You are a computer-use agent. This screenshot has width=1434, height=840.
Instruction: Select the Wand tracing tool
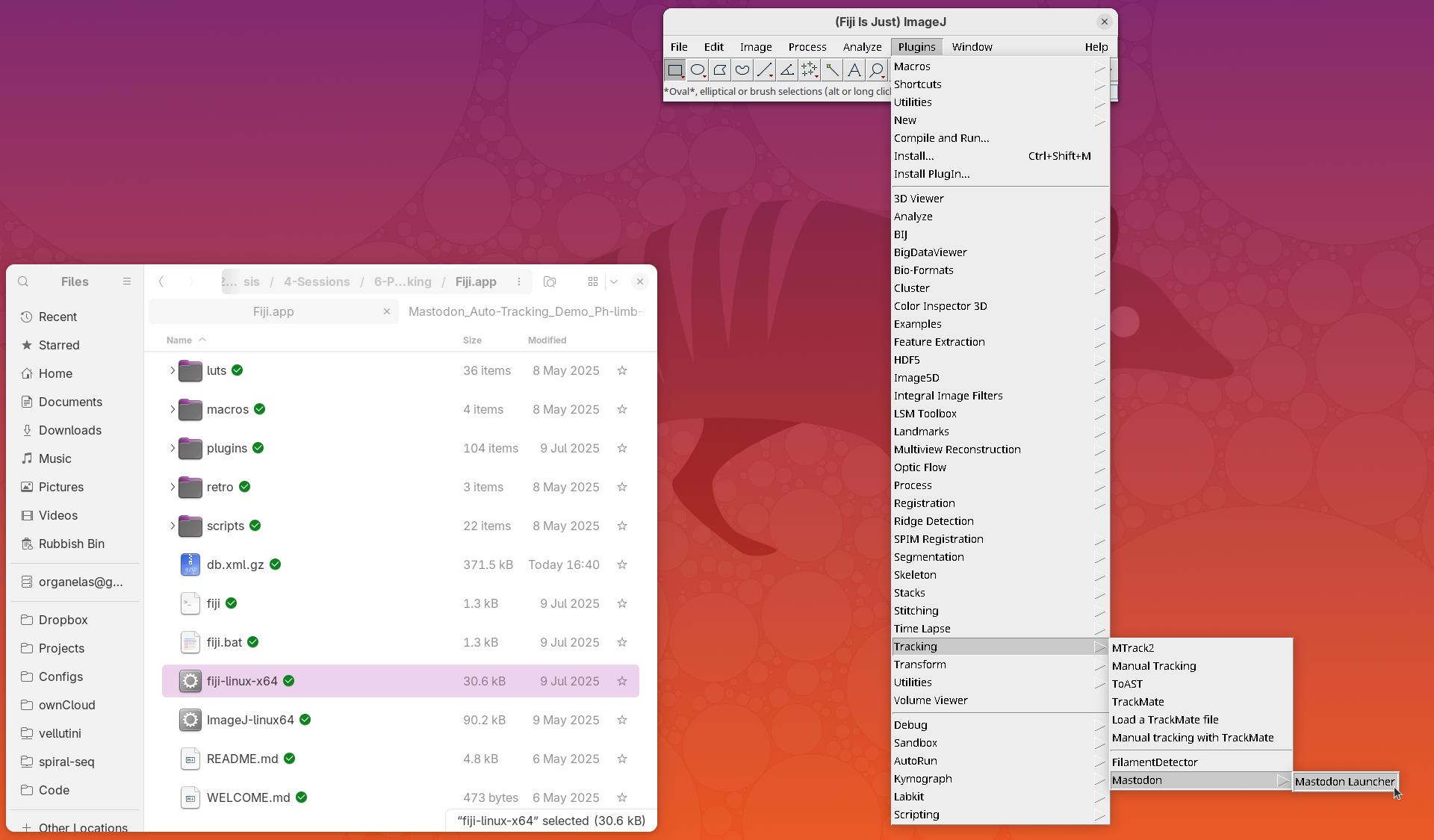click(x=831, y=70)
